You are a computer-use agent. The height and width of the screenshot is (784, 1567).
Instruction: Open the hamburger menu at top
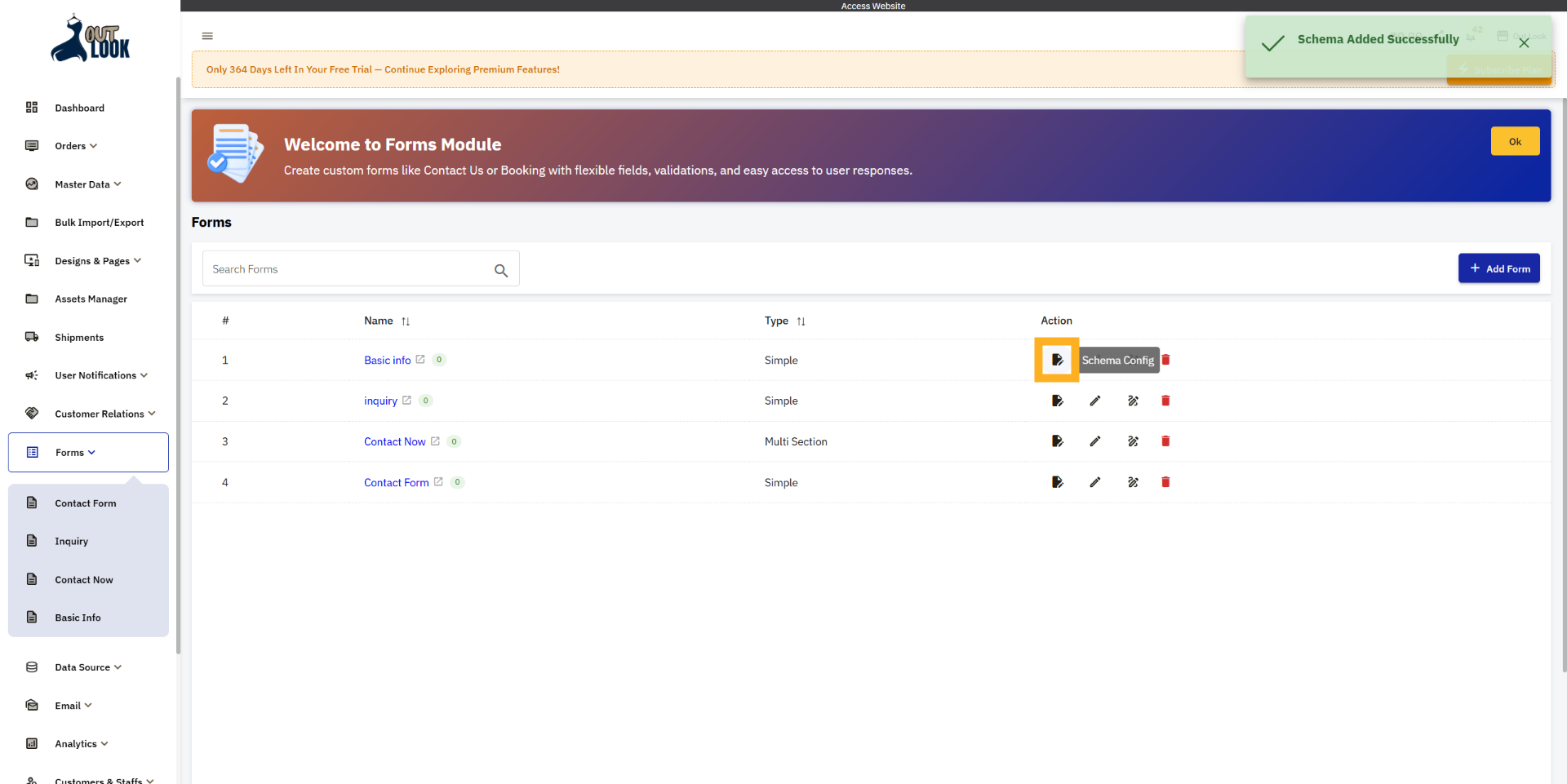click(x=206, y=36)
